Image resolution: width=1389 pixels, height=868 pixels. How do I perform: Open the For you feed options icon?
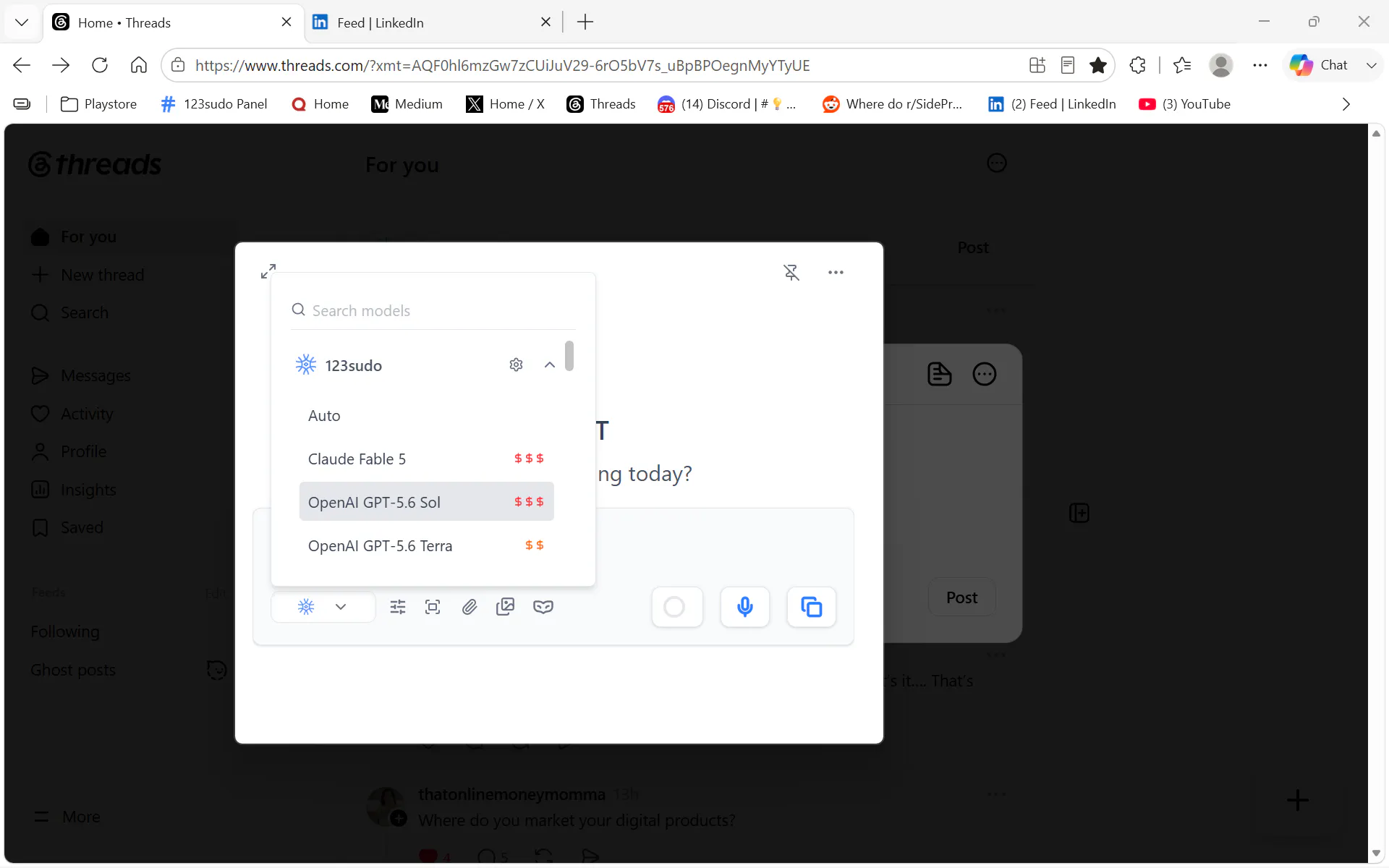(997, 163)
